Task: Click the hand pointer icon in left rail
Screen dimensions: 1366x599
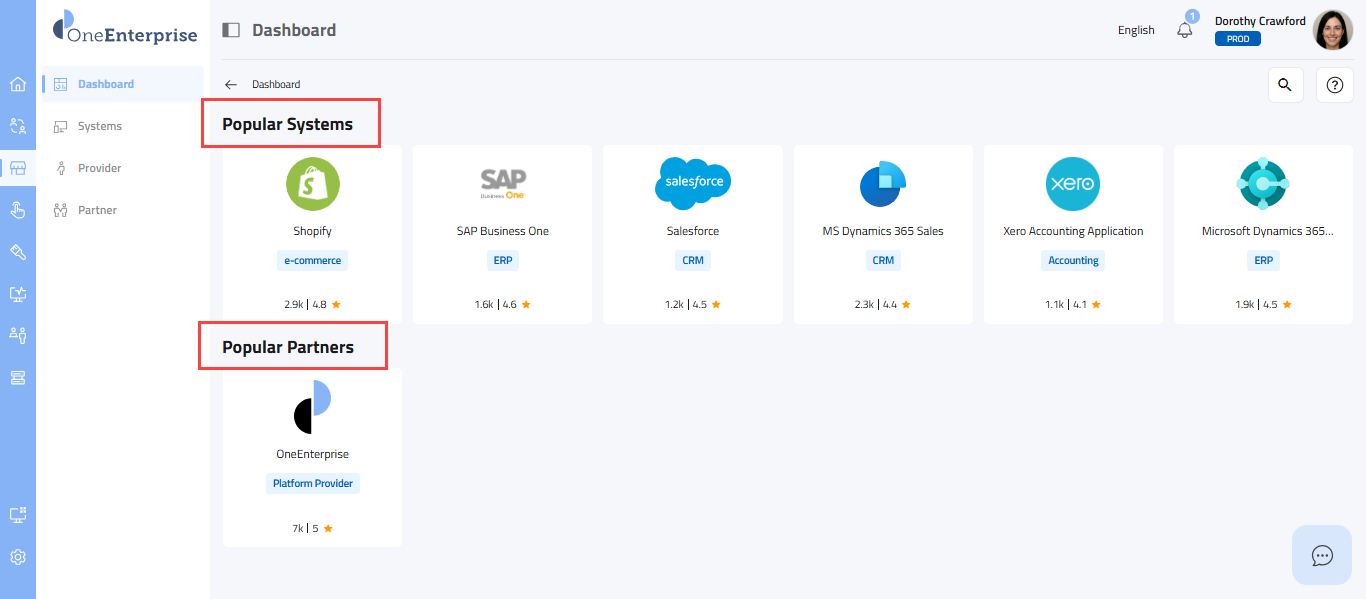Action: 17,210
